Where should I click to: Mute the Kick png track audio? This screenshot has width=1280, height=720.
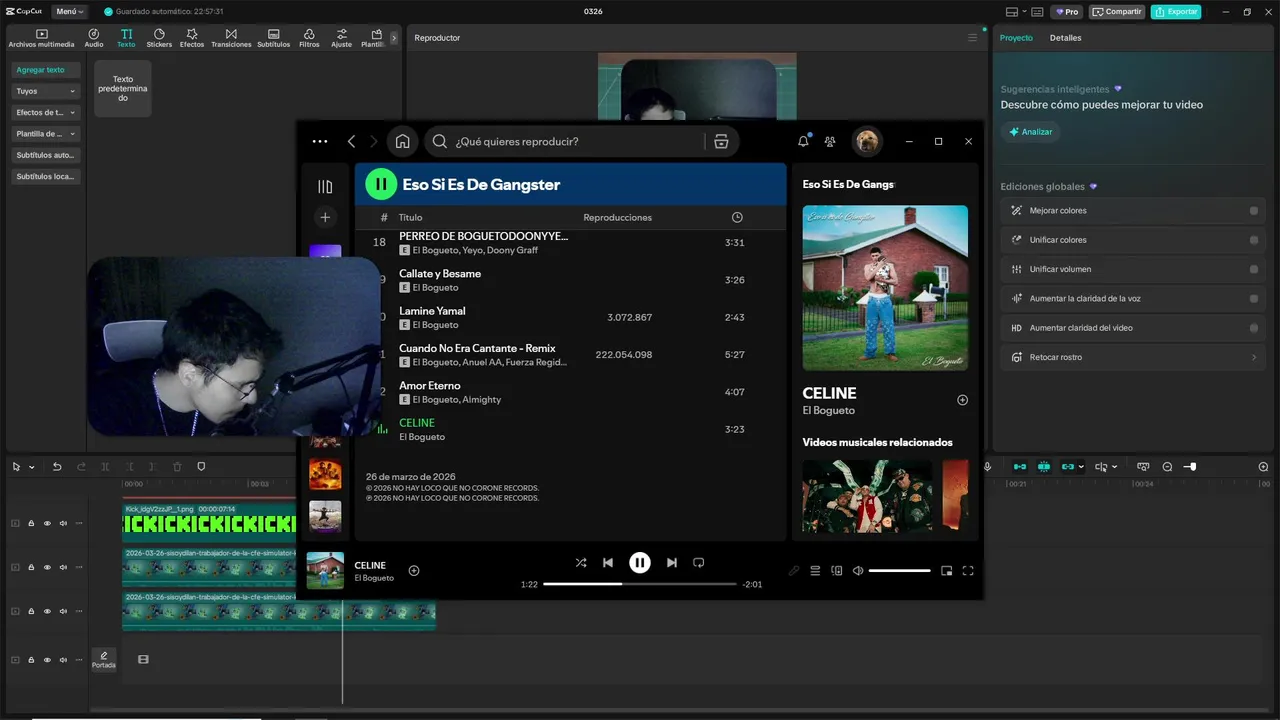tap(63, 523)
